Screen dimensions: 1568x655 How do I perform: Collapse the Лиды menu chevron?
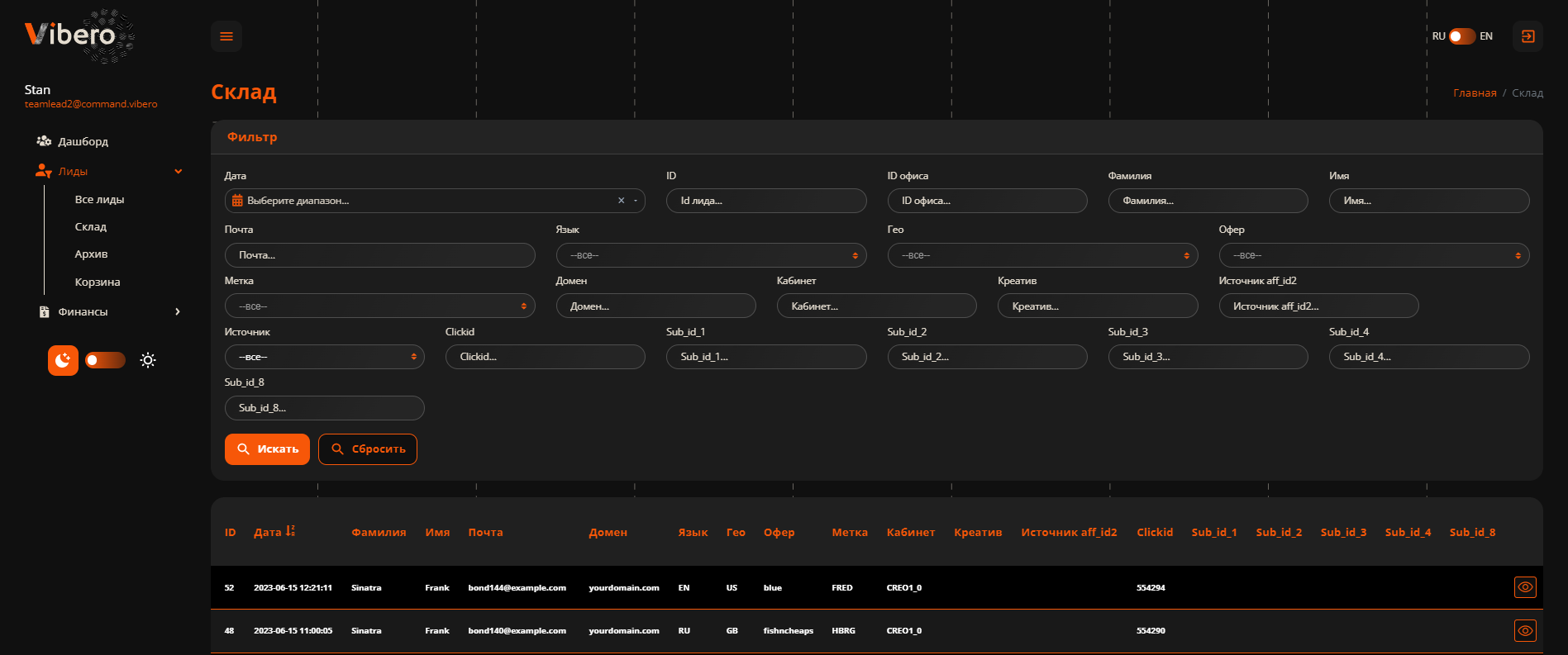178,171
